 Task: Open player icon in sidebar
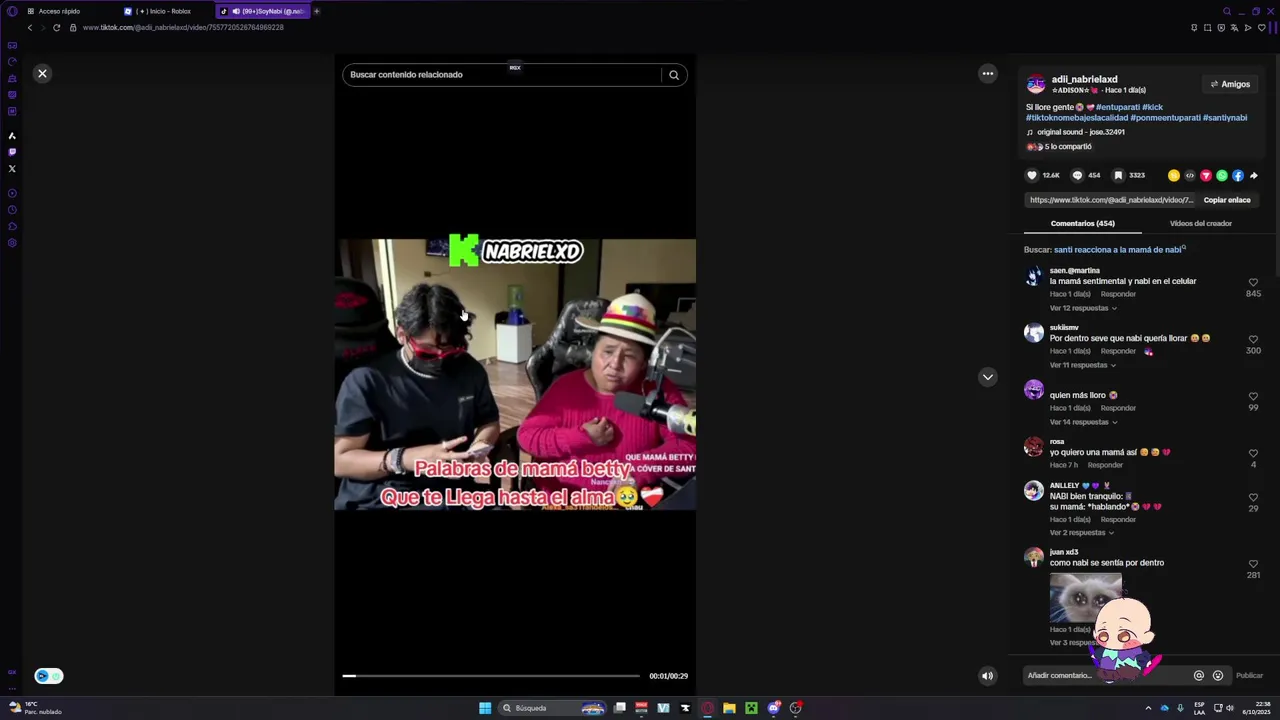(x=12, y=193)
